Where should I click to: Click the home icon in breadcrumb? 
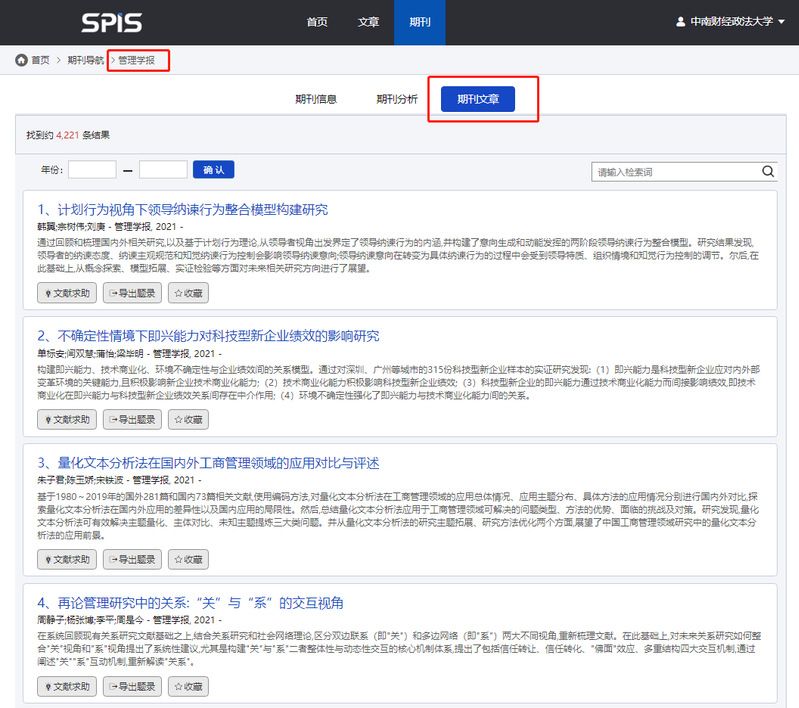(21, 60)
